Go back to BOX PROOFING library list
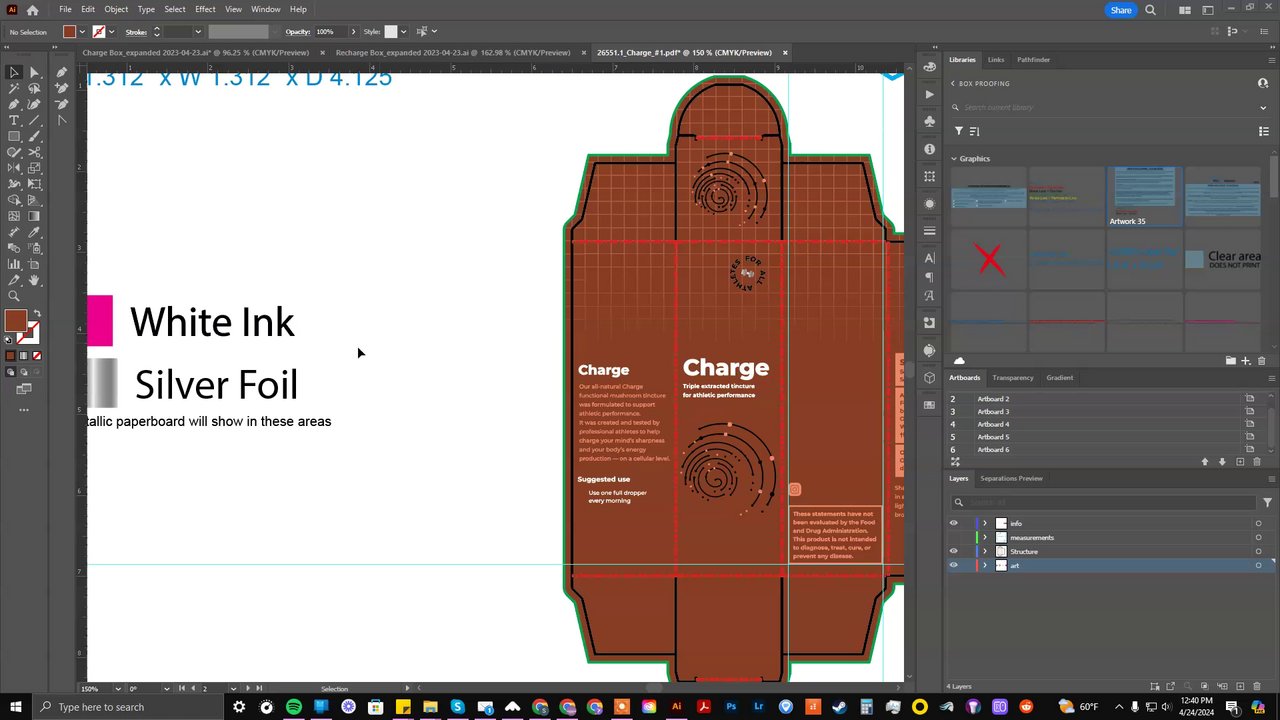 (x=953, y=83)
